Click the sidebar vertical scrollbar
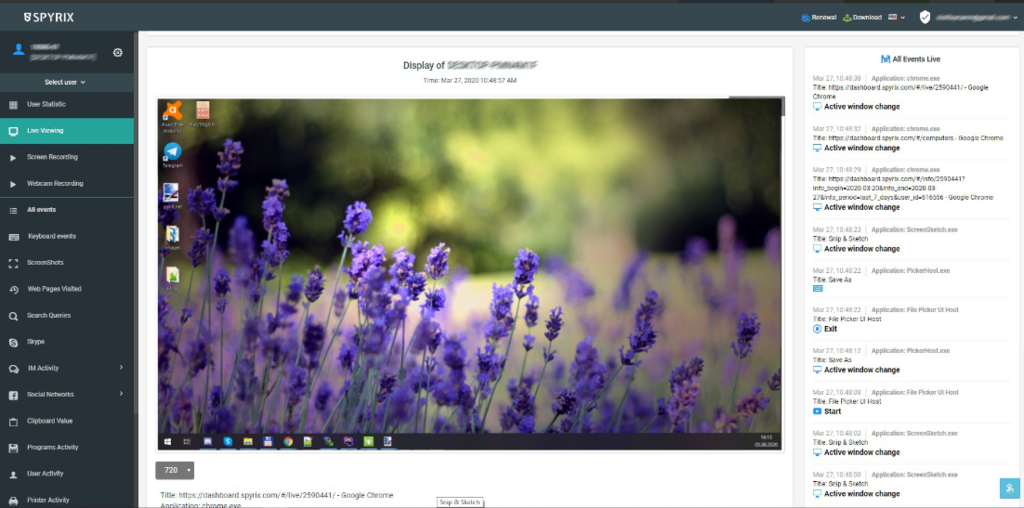 click(x=136, y=222)
